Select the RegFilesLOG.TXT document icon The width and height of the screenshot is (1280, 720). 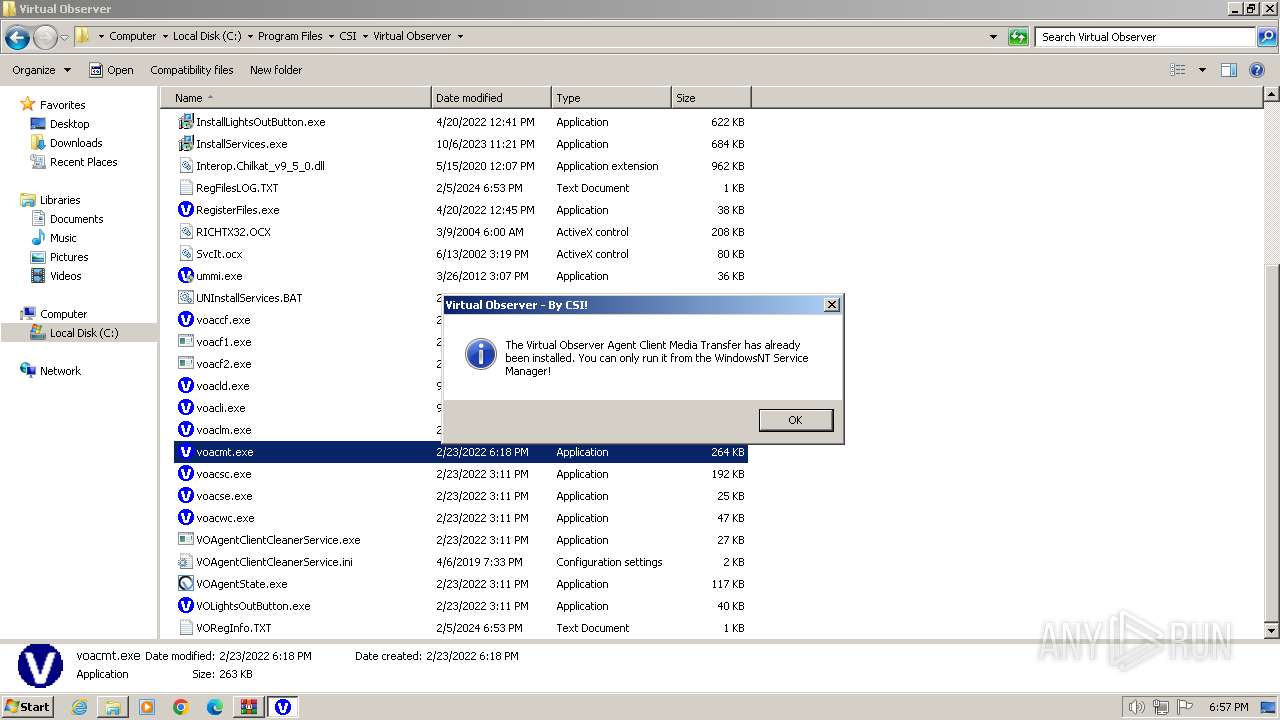(x=185, y=188)
